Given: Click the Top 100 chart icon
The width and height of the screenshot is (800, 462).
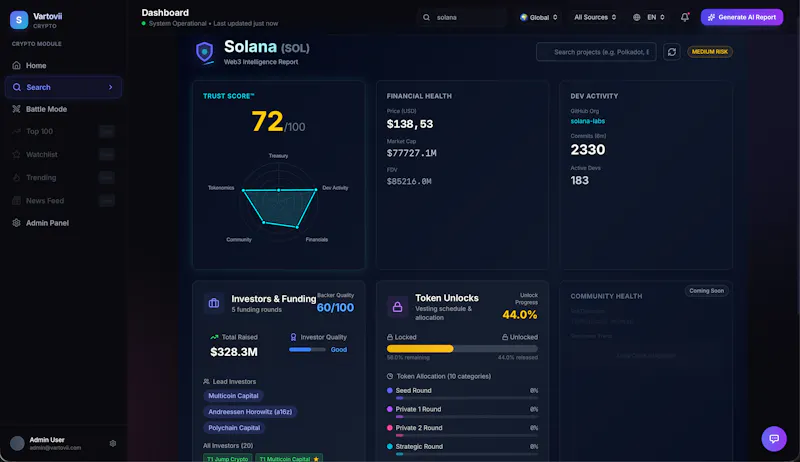Looking at the screenshot, I should coord(16,132).
